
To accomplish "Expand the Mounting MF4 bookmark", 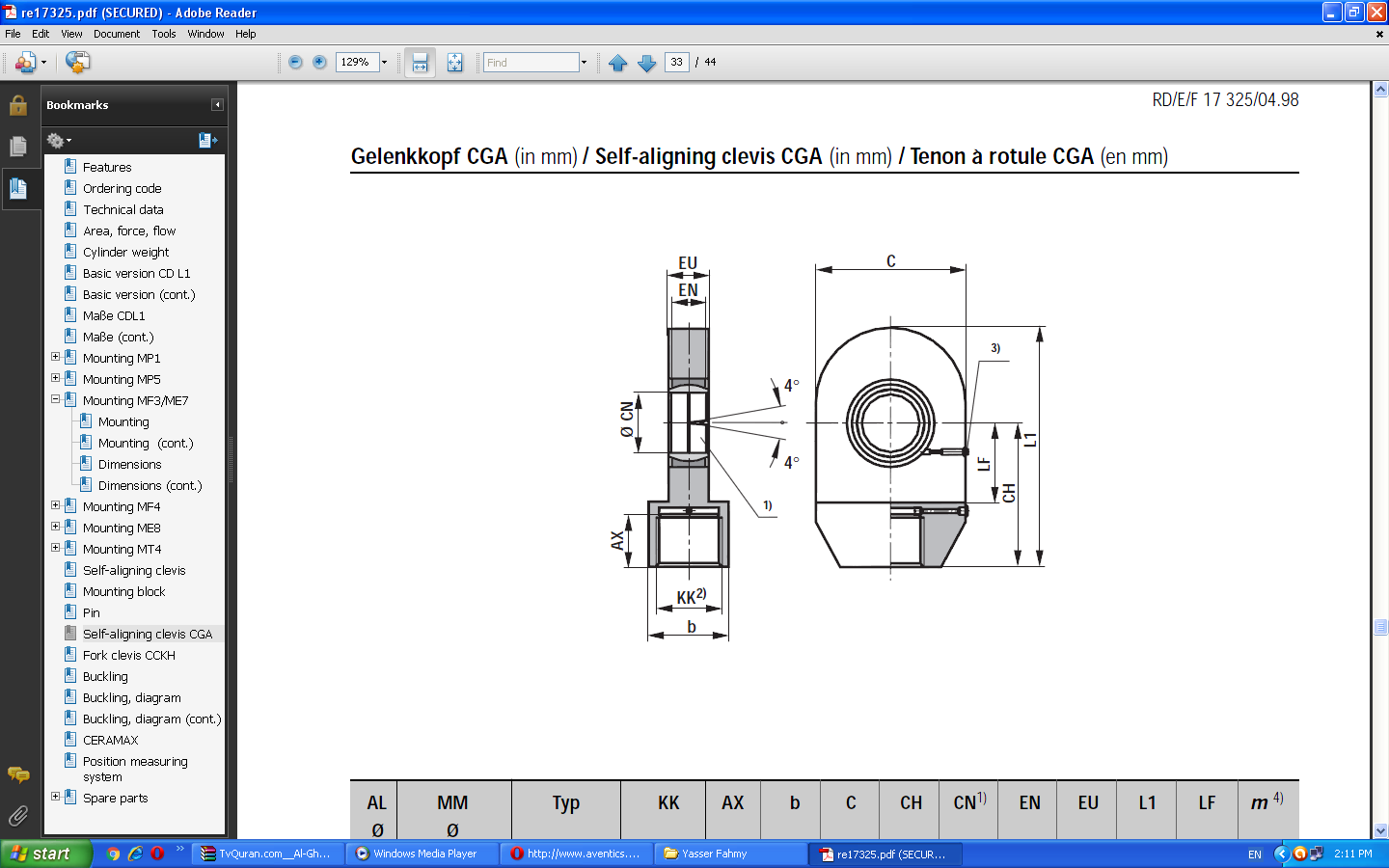I will 56,505.
